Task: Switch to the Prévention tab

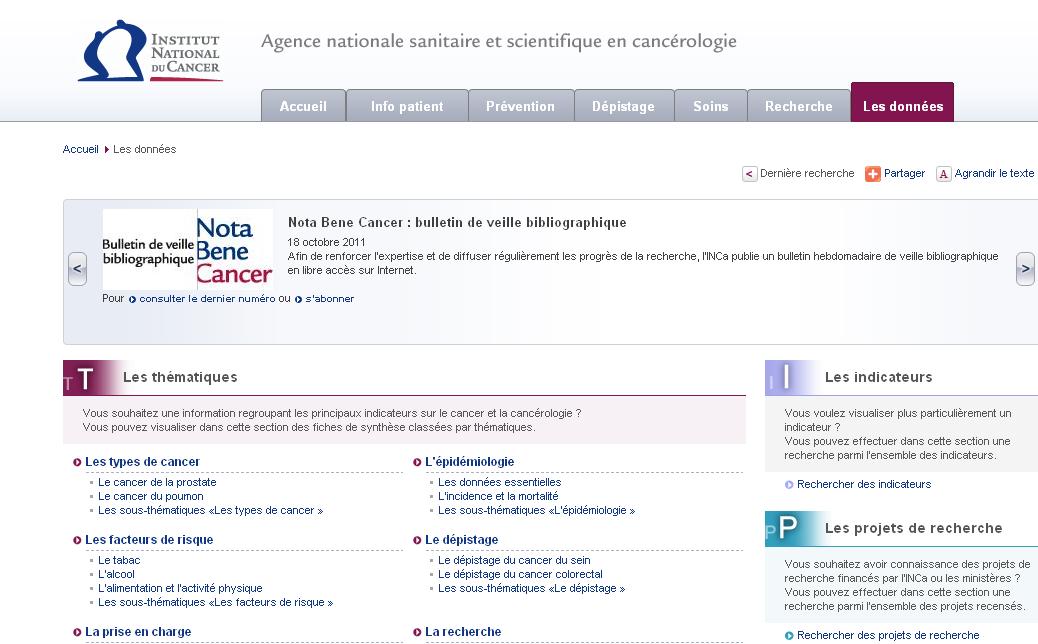Action: pyautogui.click(x=521, y=106)
